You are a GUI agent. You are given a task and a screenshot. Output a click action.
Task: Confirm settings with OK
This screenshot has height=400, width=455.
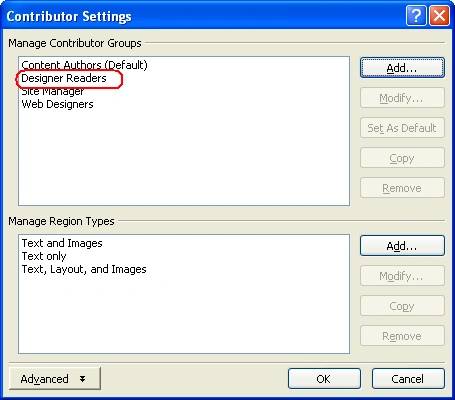coord(324,379)
